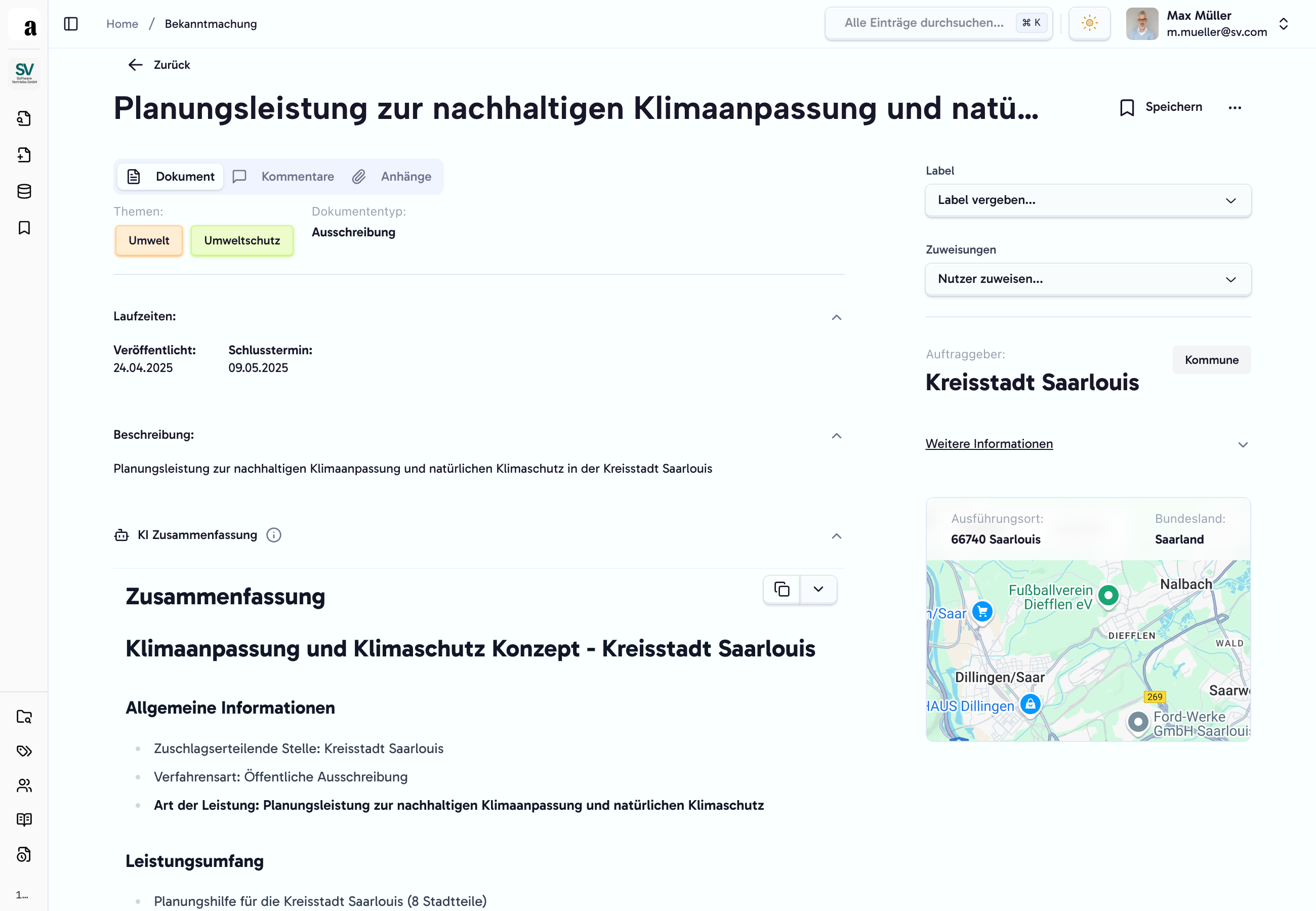The image size is (1316, 911).
Task: Toggle the light/dark theme sun button
Action: (x=1089, y=23)
